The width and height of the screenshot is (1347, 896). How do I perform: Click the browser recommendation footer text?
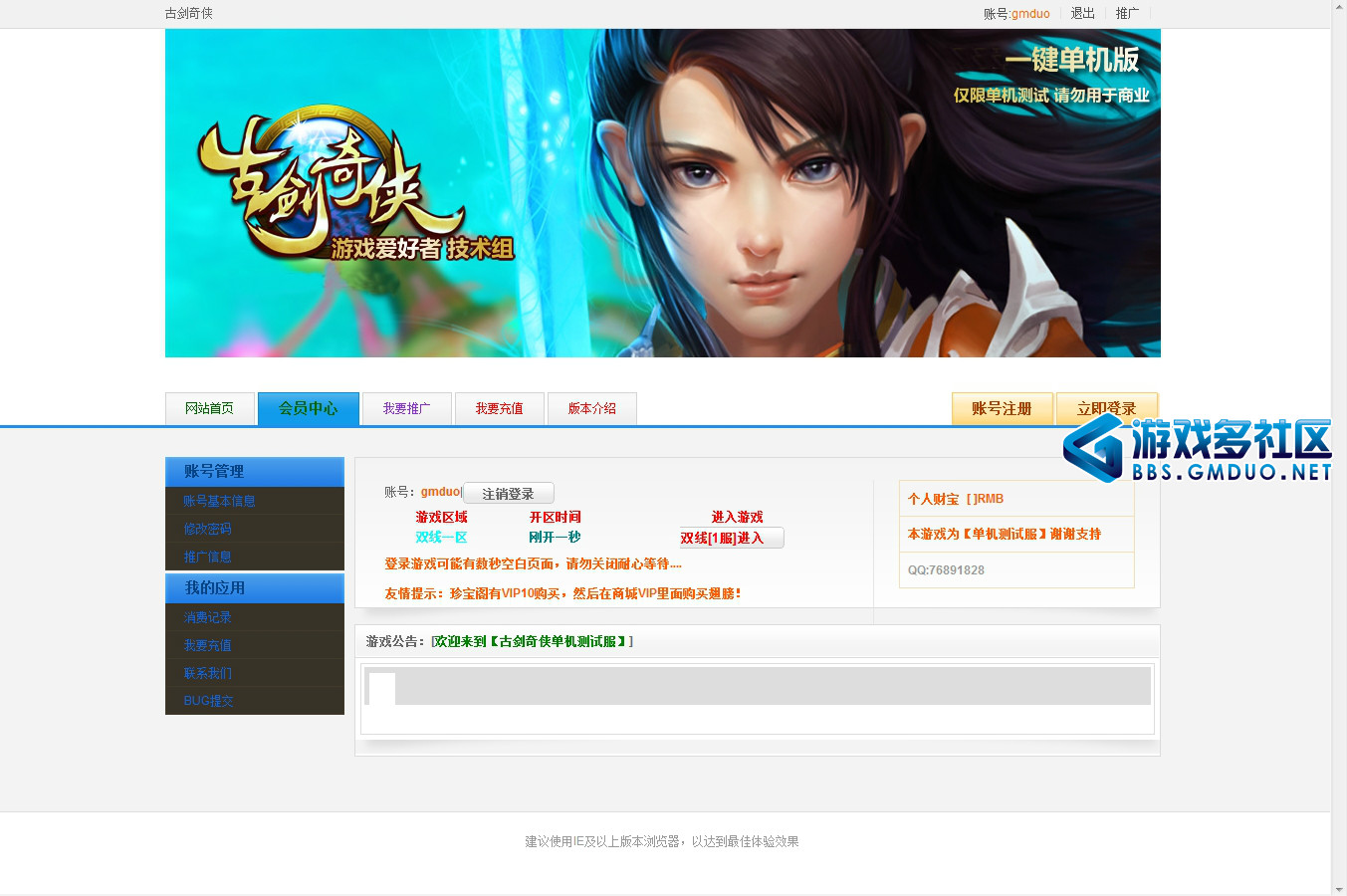662,841
